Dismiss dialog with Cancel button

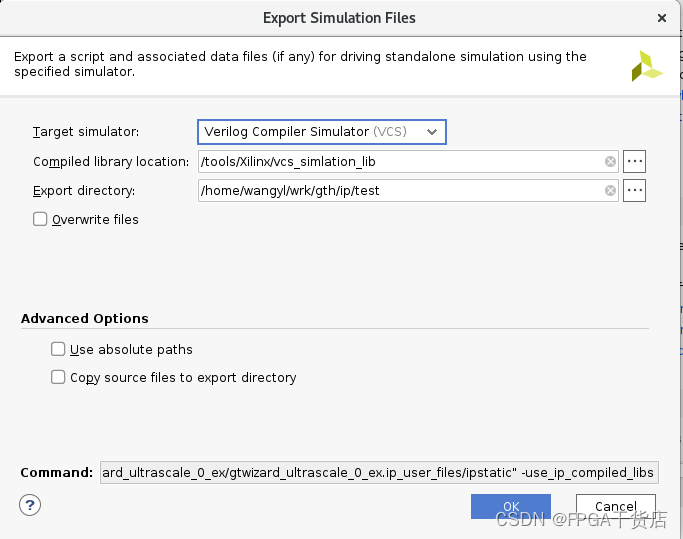[x=615, y=506]
